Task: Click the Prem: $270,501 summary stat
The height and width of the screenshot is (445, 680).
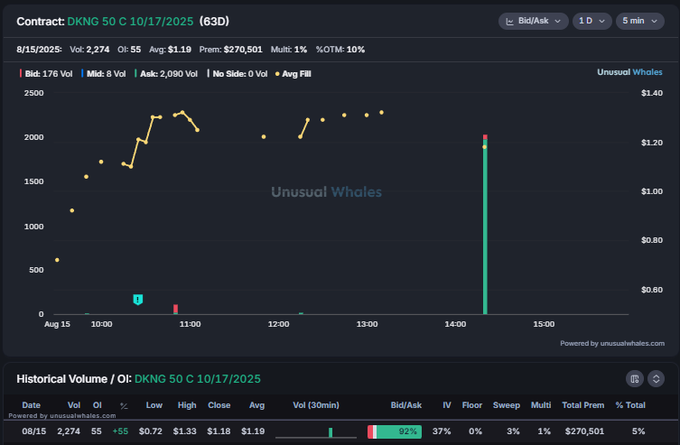Action: click(231, 49)
